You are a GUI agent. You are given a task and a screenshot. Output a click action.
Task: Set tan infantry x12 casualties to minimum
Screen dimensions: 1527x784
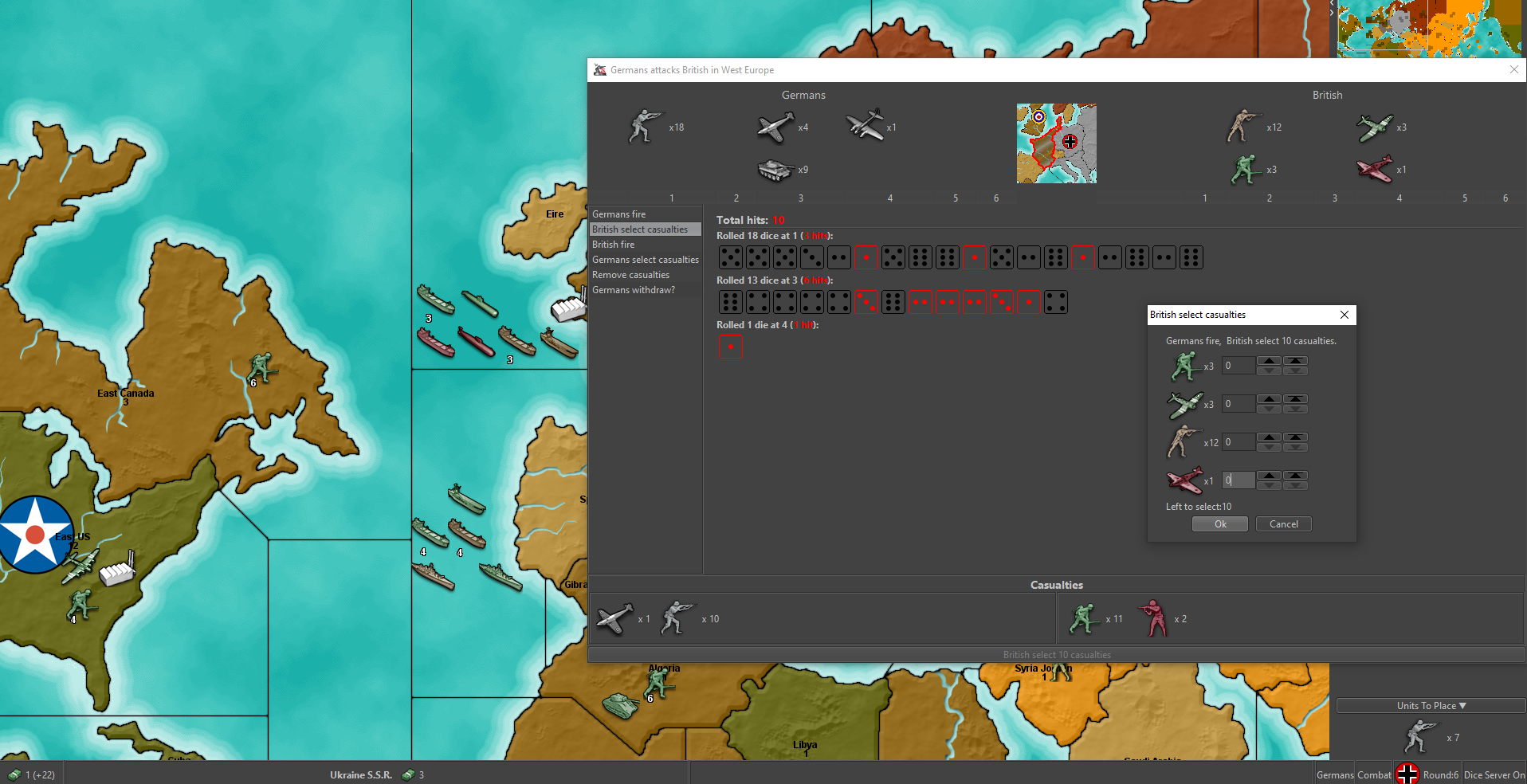click(1295, 447)
